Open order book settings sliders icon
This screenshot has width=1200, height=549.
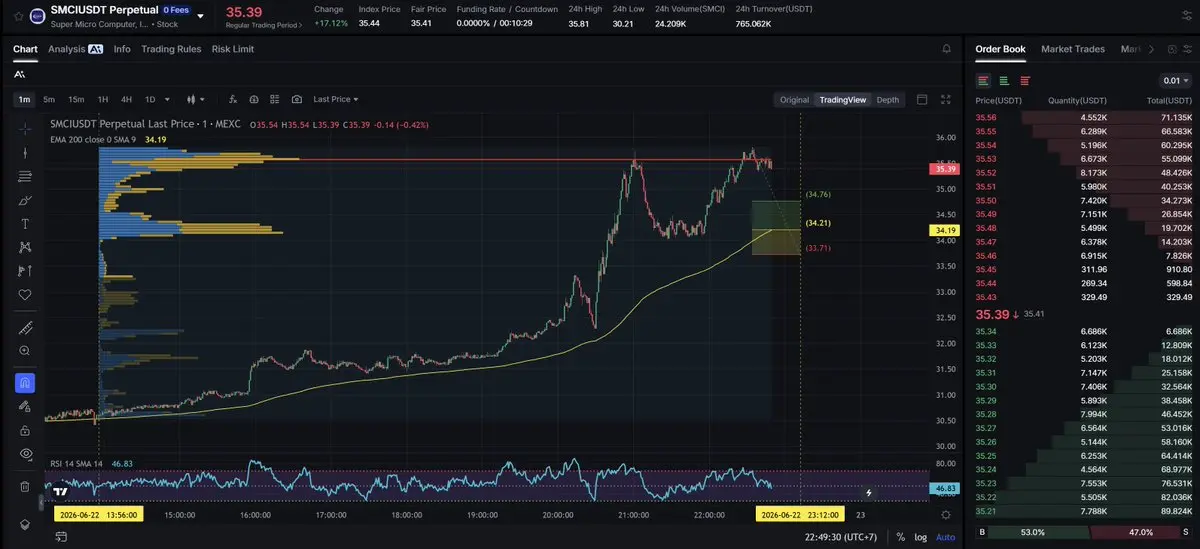tap(1187, 49)
